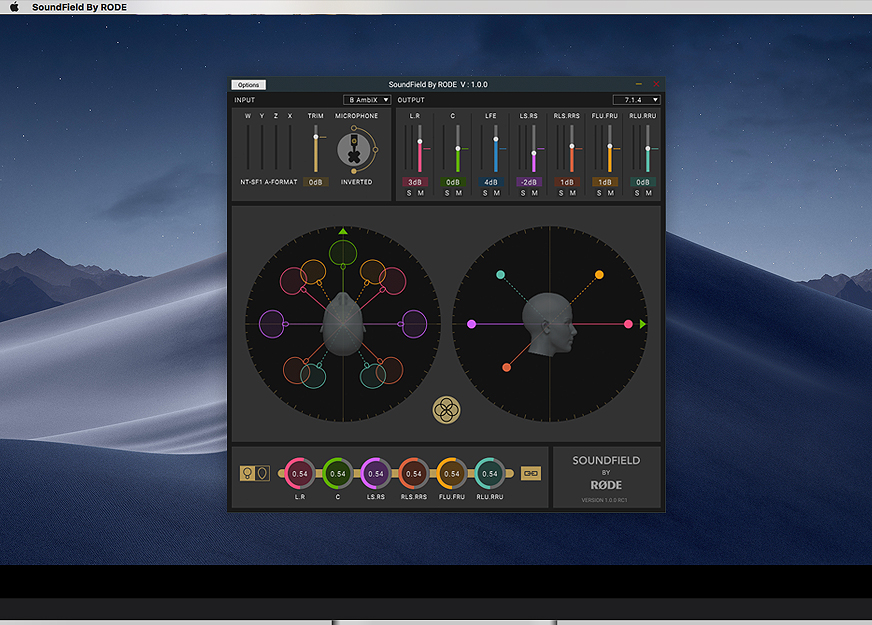Open the 7.1.4 output format dropdown

[x=636, y=100]
